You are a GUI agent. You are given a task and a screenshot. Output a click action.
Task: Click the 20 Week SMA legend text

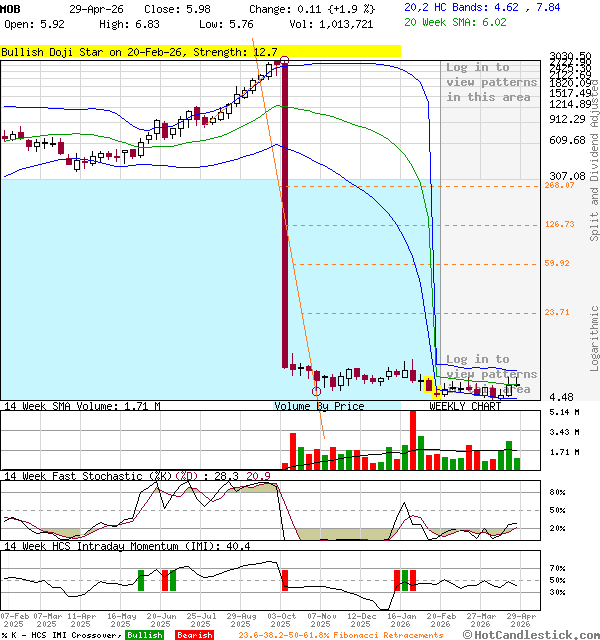[455, 23]
